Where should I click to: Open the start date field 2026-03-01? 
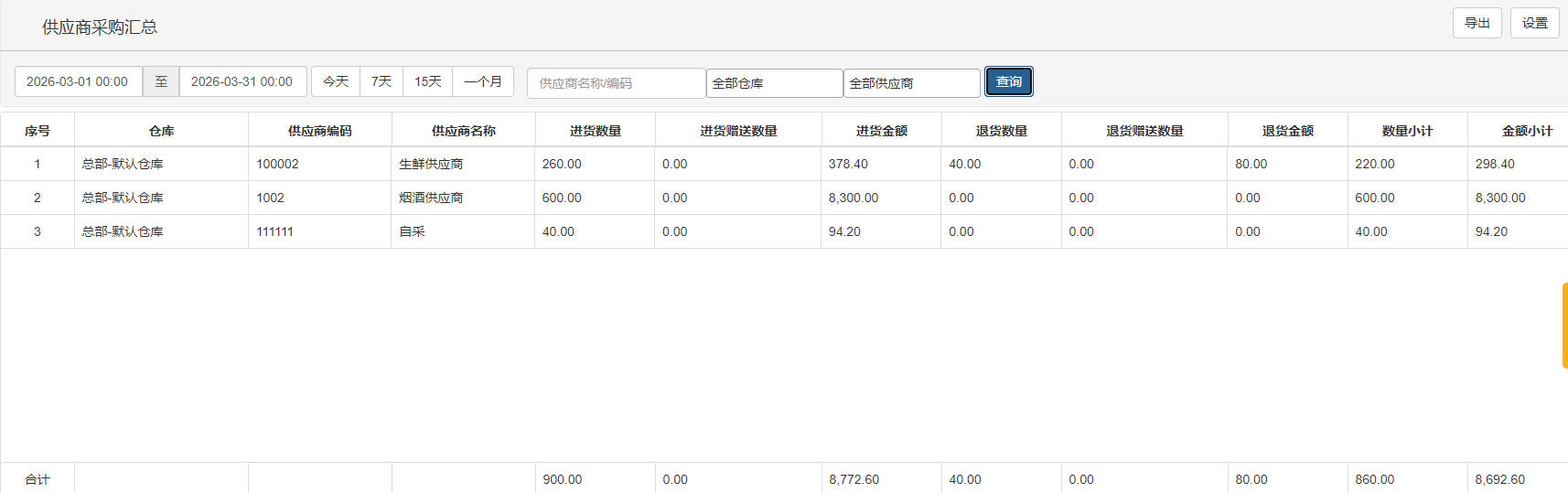click(78, 81)
